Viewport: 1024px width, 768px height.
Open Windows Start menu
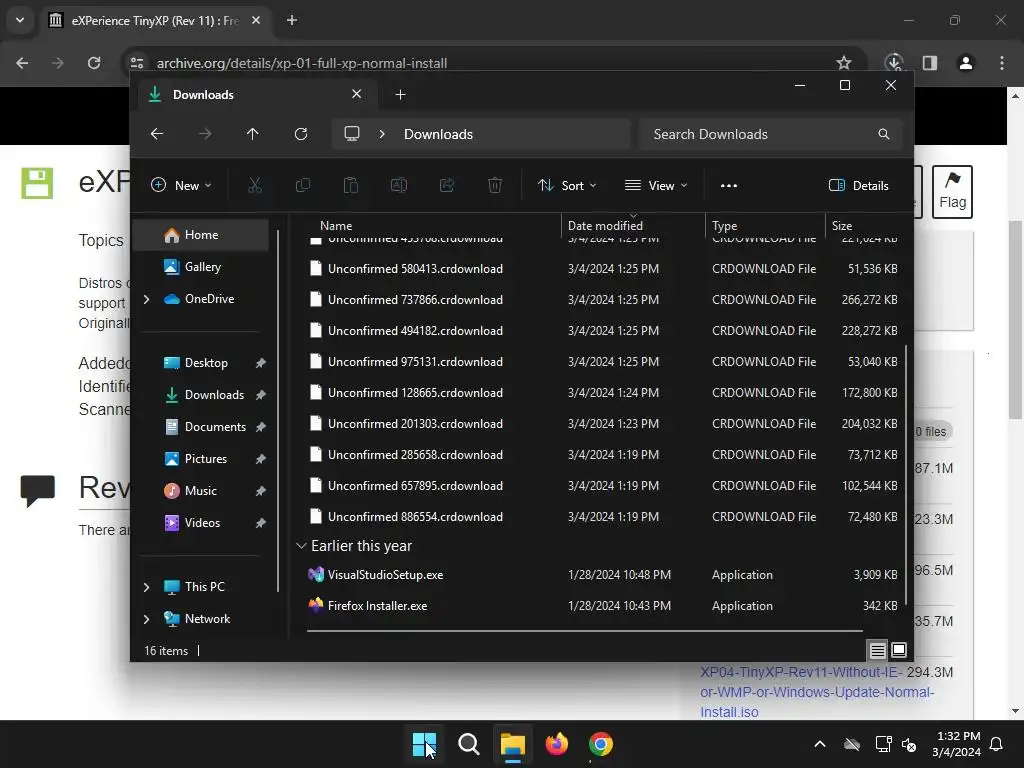(424, 744)
